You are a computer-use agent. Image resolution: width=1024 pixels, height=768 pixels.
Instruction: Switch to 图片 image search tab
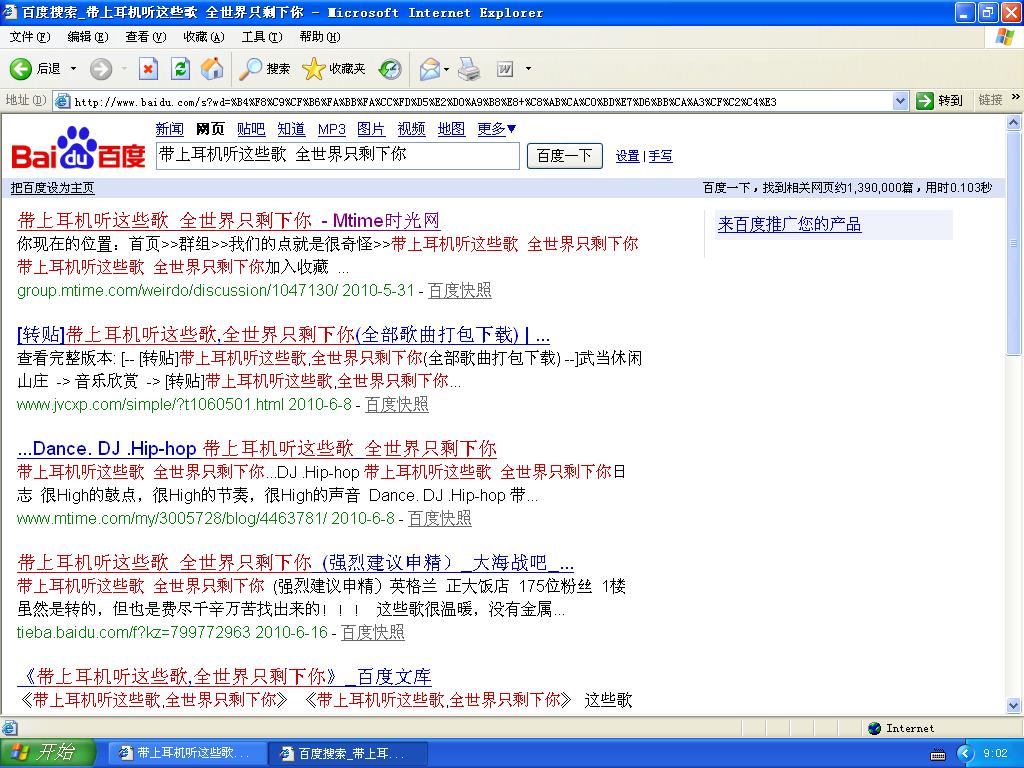click(371, 129)
